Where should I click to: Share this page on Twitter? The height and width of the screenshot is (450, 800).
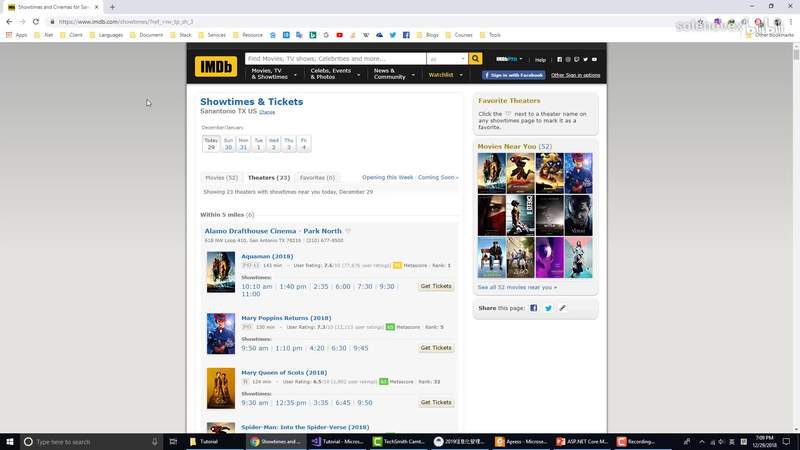coord(548,308)
